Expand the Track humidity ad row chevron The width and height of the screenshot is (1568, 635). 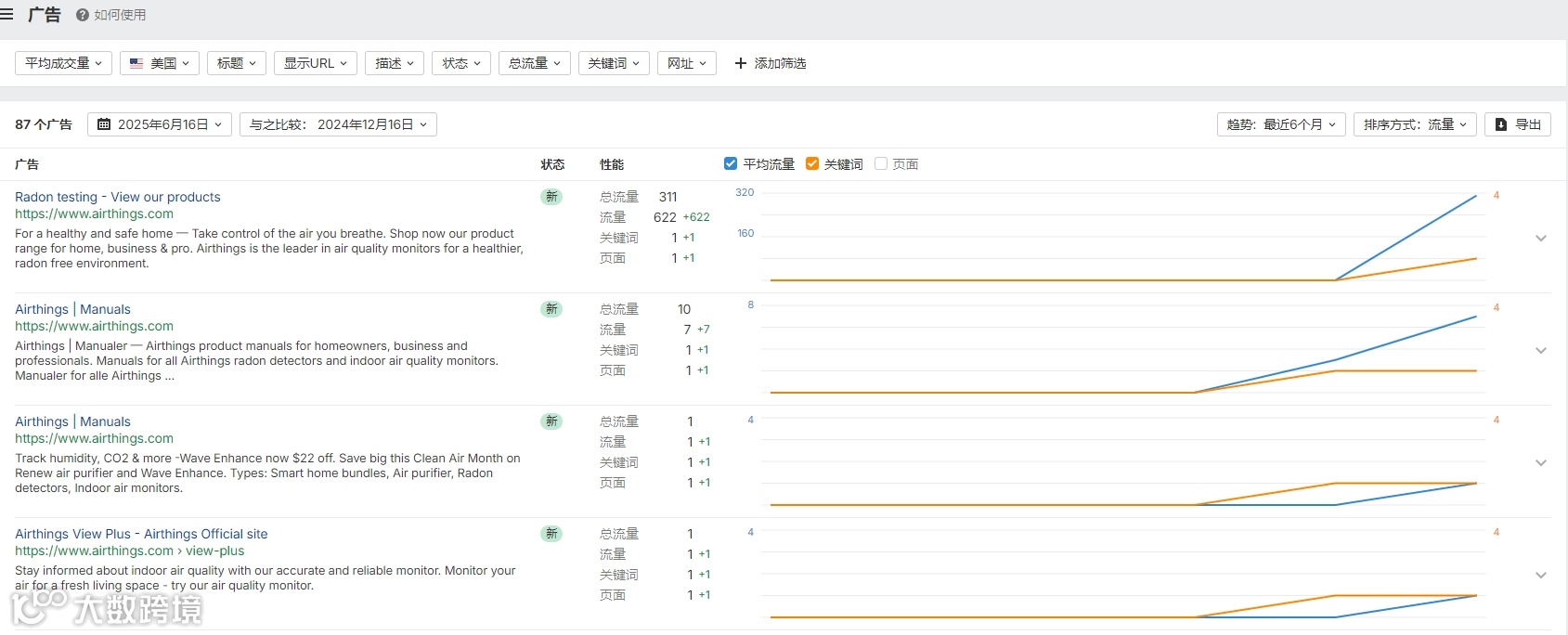tap(1541, 462)
